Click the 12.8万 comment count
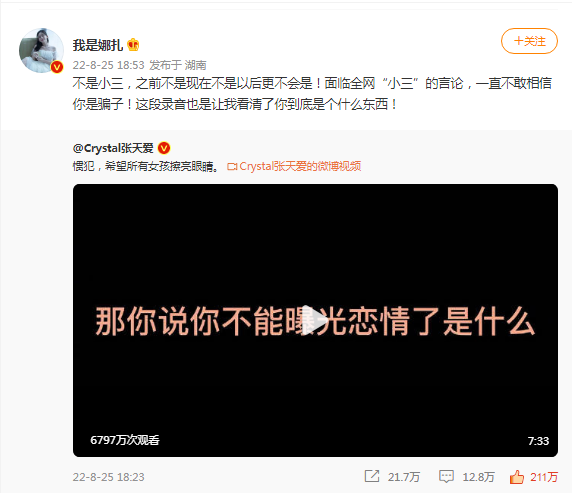The width and height of the screenshot is (572, 493). [x=478, y=477]
